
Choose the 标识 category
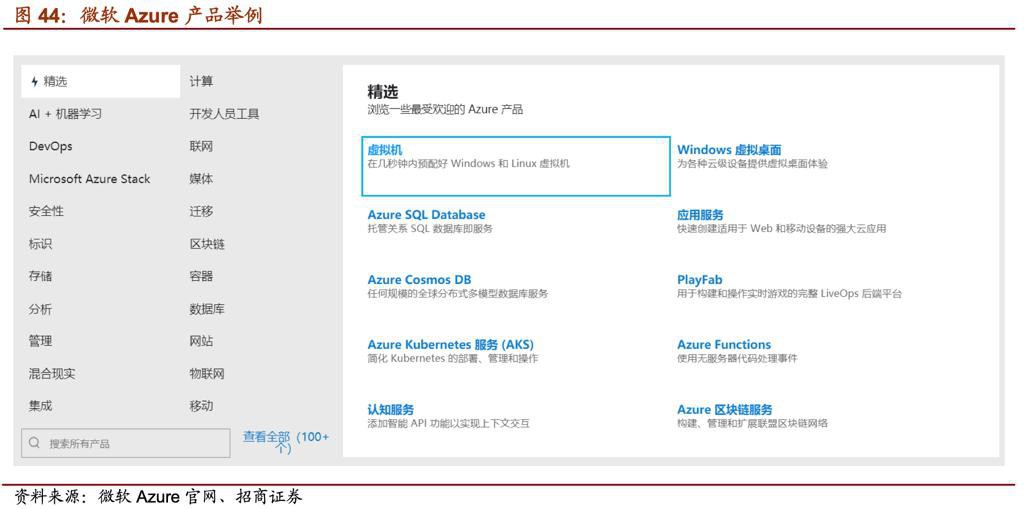(x=40, y=244)
